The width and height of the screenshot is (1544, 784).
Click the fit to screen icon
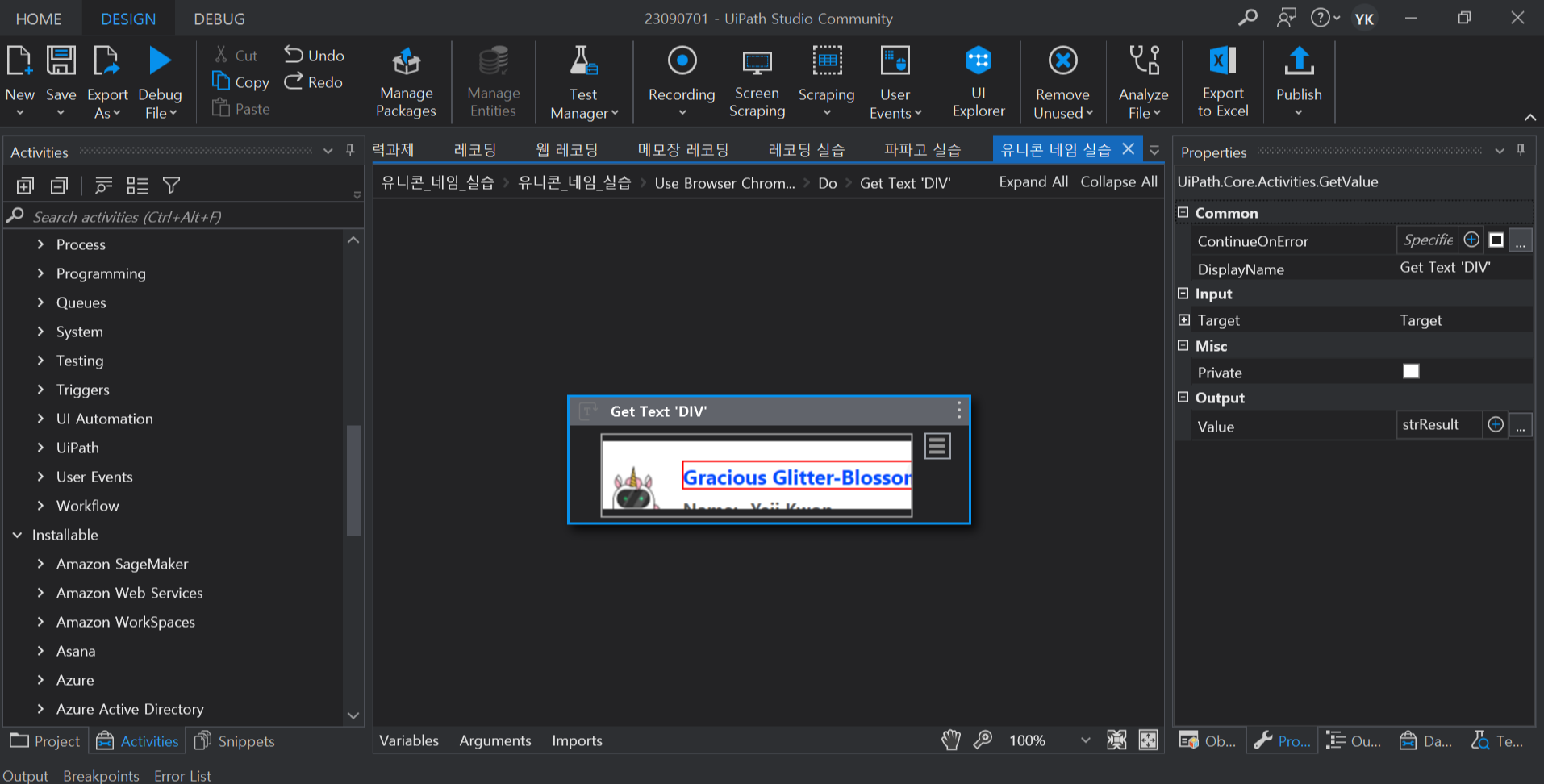[1116, 740]
